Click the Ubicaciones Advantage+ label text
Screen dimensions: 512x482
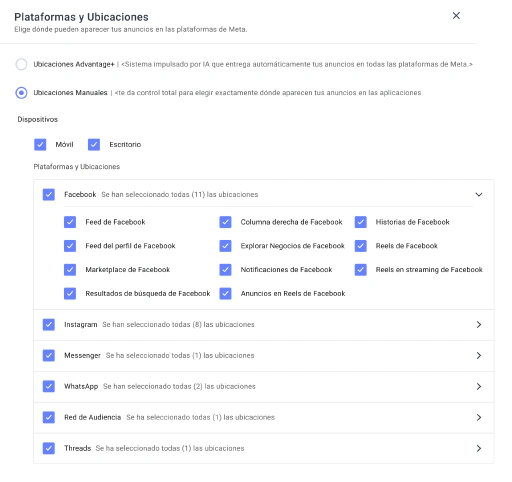click(74, 64)
